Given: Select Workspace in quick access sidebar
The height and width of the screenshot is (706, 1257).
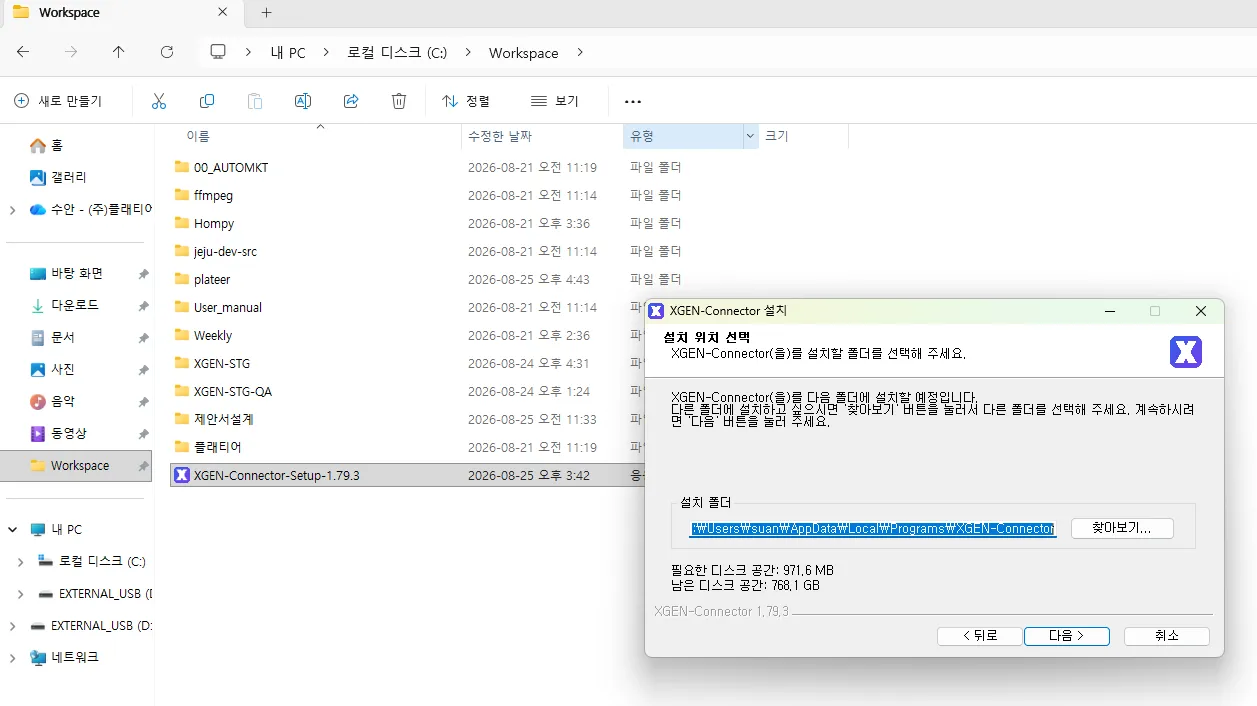Looking at the screenshot, I should click(x=77, y=465).
